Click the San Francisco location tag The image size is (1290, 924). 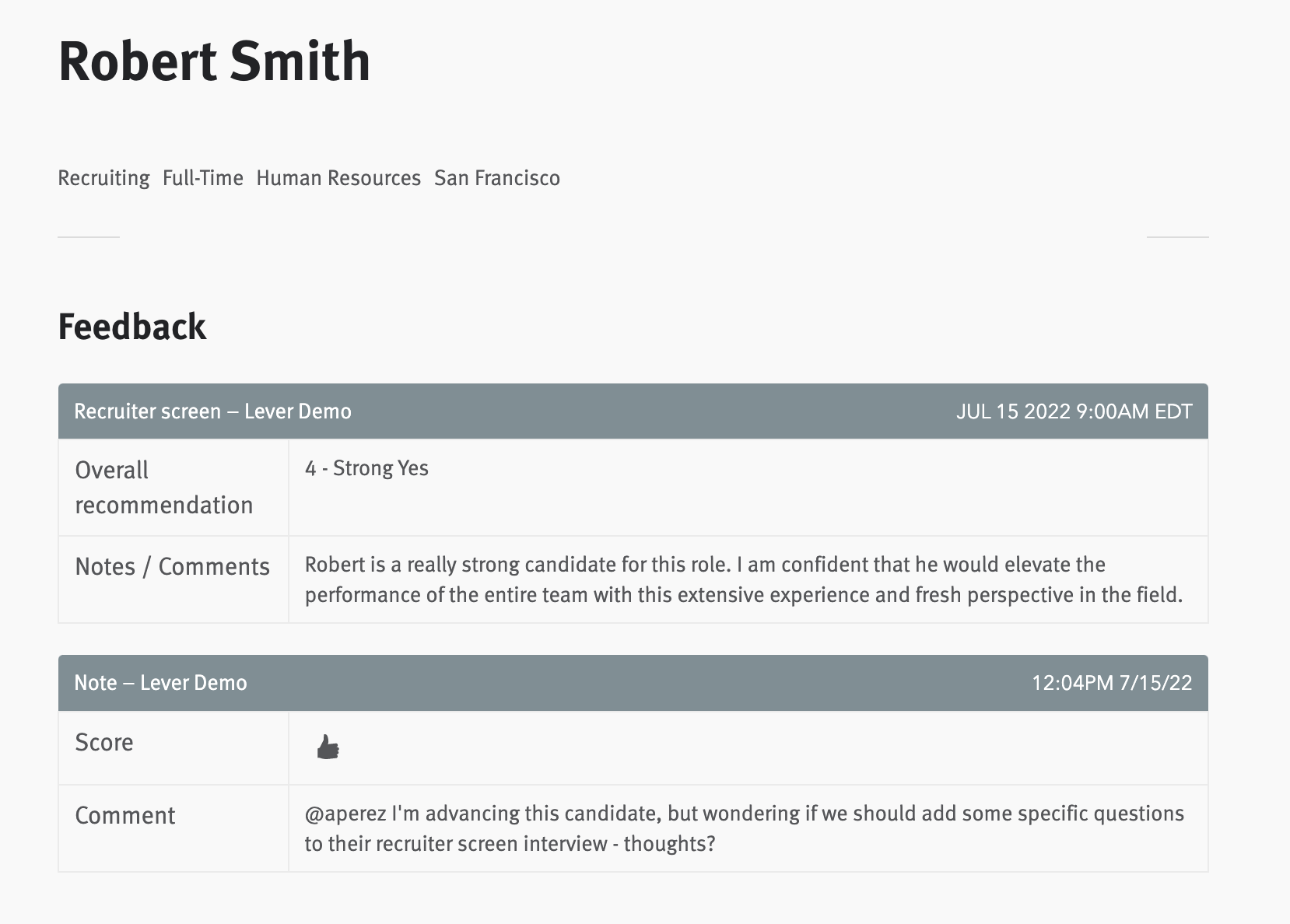pyautogui.click(x=496, y=178)
